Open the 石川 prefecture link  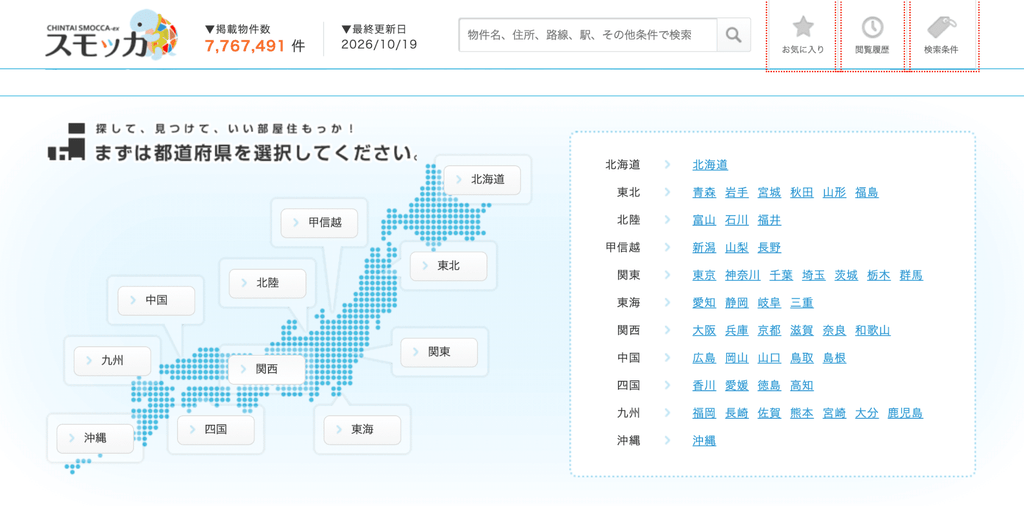737,220
